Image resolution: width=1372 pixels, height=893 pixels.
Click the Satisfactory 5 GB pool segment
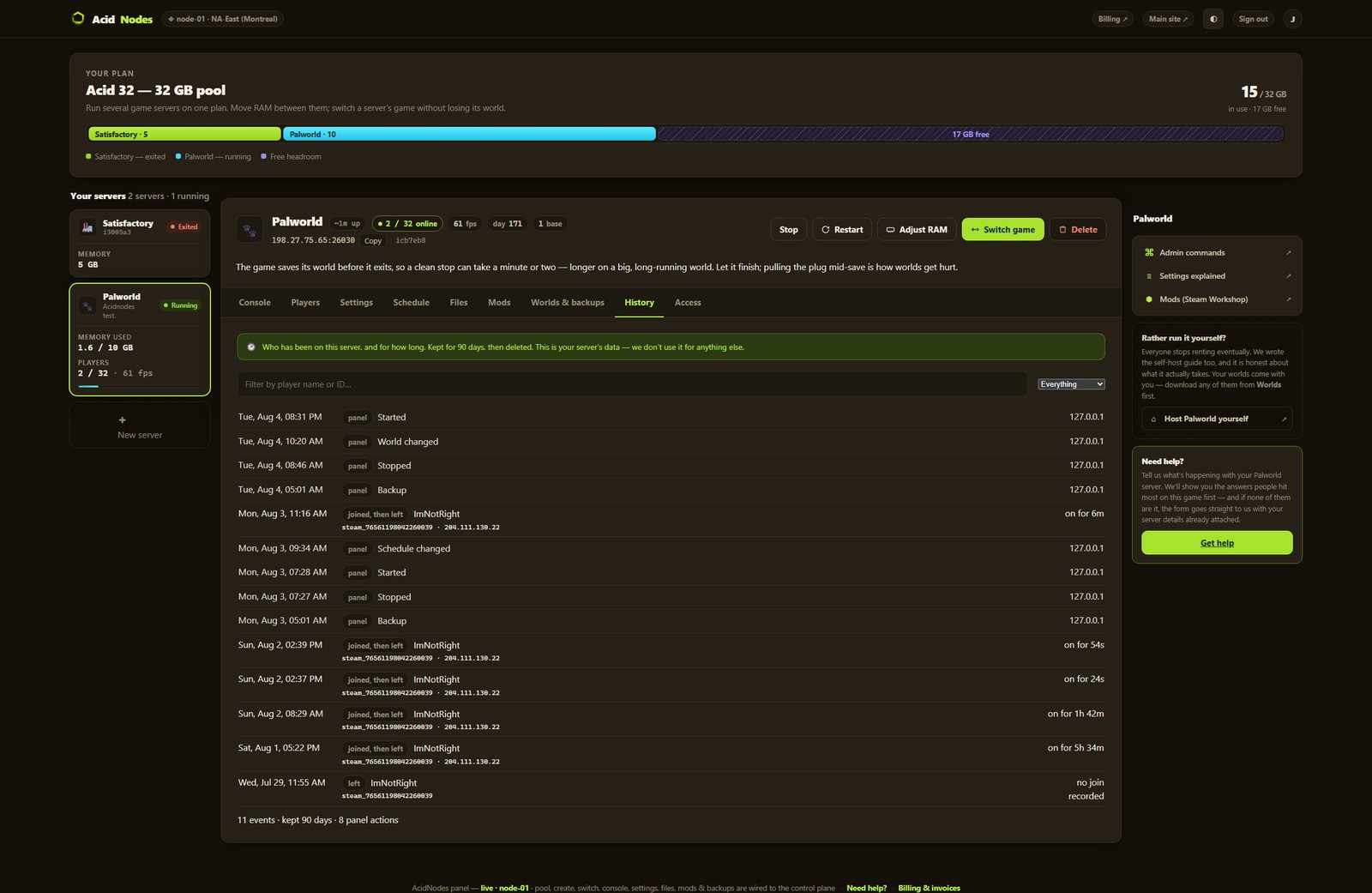(184, 134)
